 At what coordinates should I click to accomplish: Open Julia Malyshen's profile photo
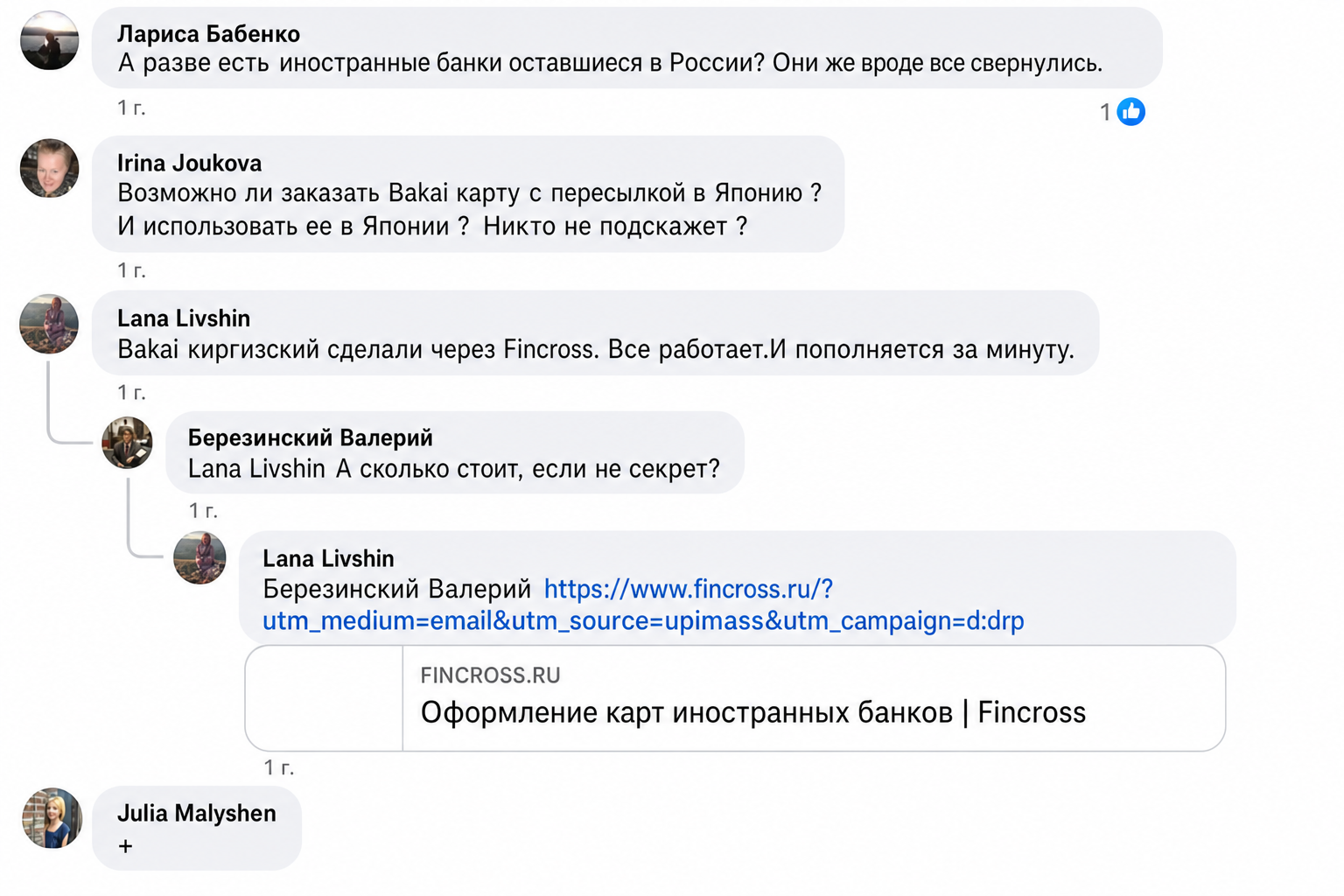52,818
